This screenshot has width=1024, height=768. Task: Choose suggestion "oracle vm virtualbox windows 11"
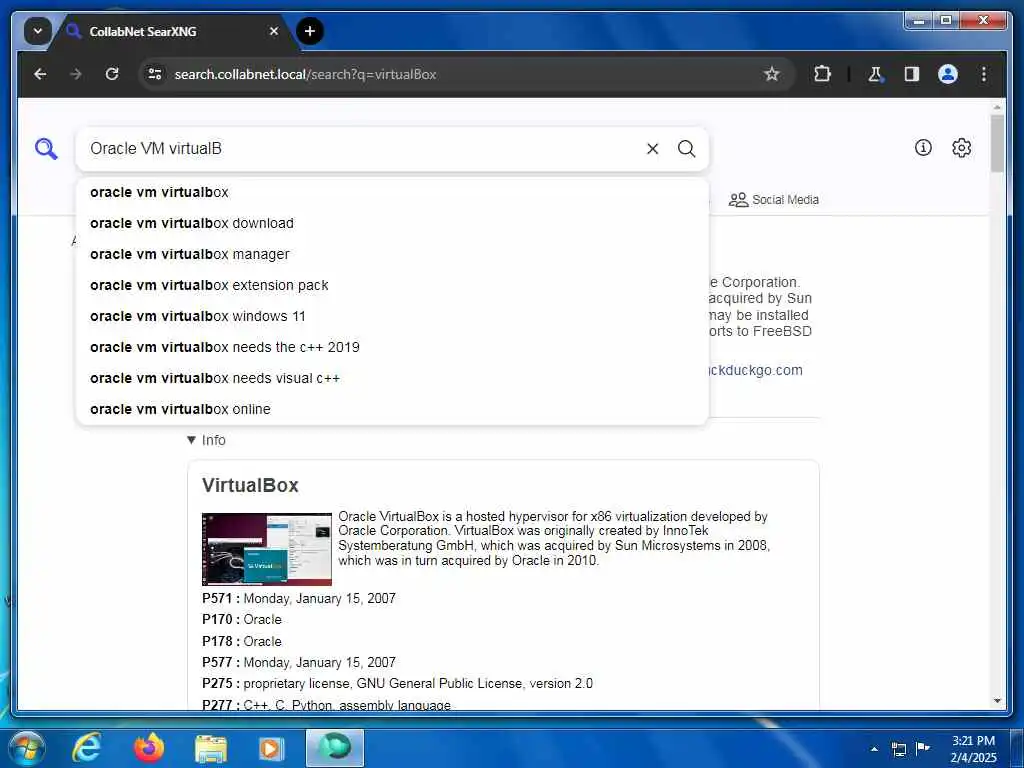click(x=392, y=316)
